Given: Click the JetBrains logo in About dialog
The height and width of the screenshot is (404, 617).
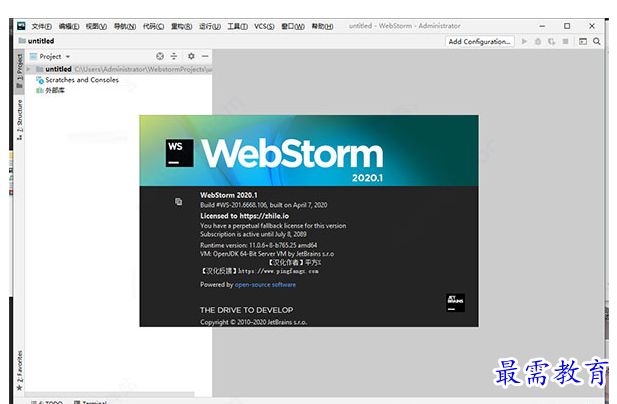Looking at the screenshot, I should [455, 303].
